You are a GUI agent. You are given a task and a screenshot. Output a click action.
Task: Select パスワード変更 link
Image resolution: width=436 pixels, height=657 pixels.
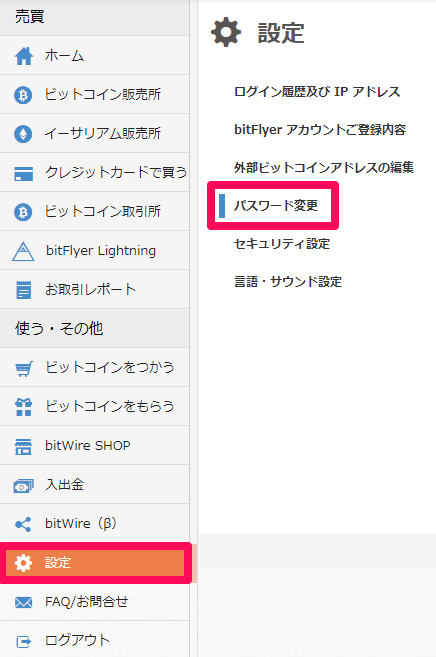point(276,206)
